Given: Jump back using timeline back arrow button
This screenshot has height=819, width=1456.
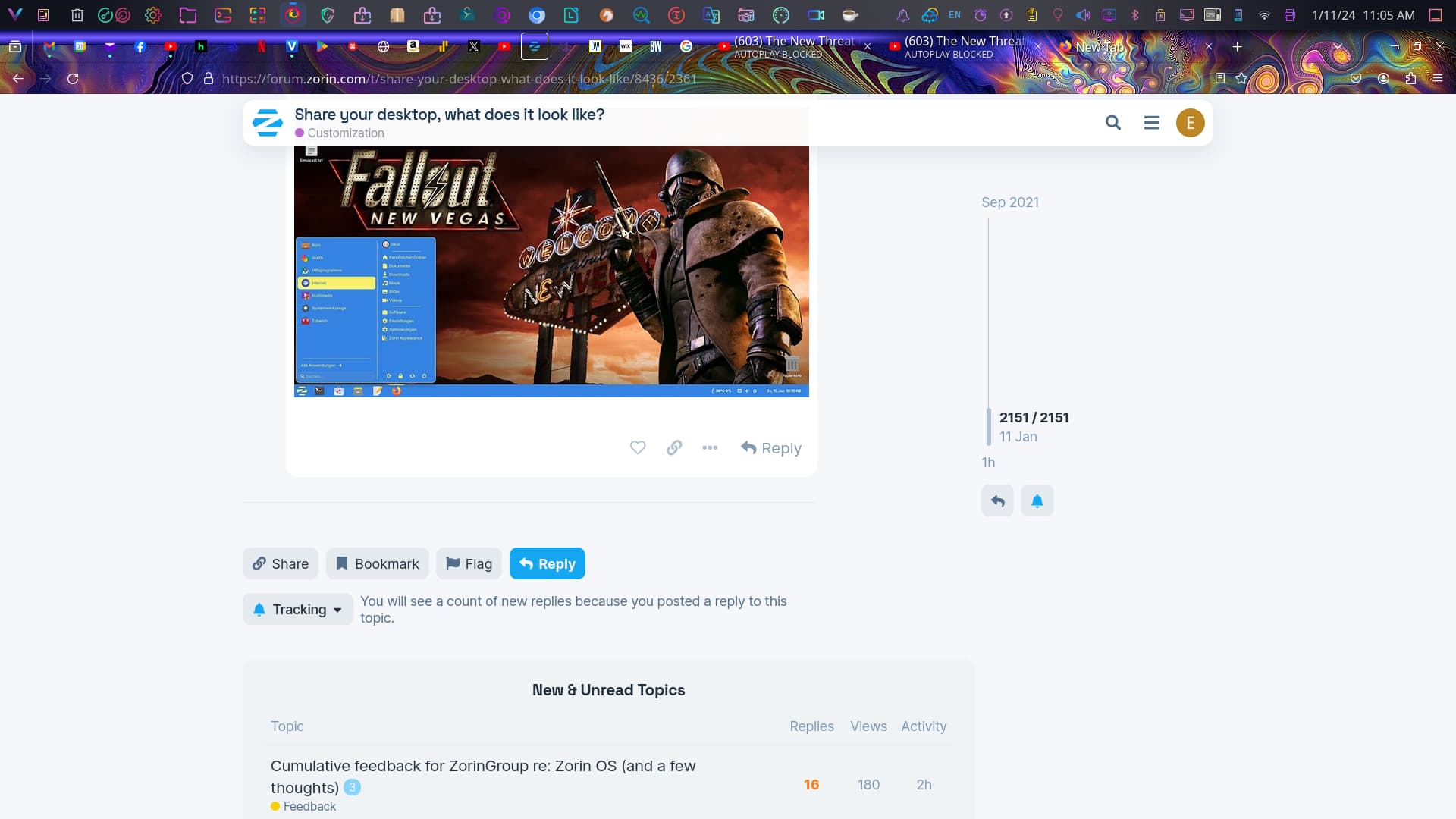Looking at the screenshot, I should point(997,500).
